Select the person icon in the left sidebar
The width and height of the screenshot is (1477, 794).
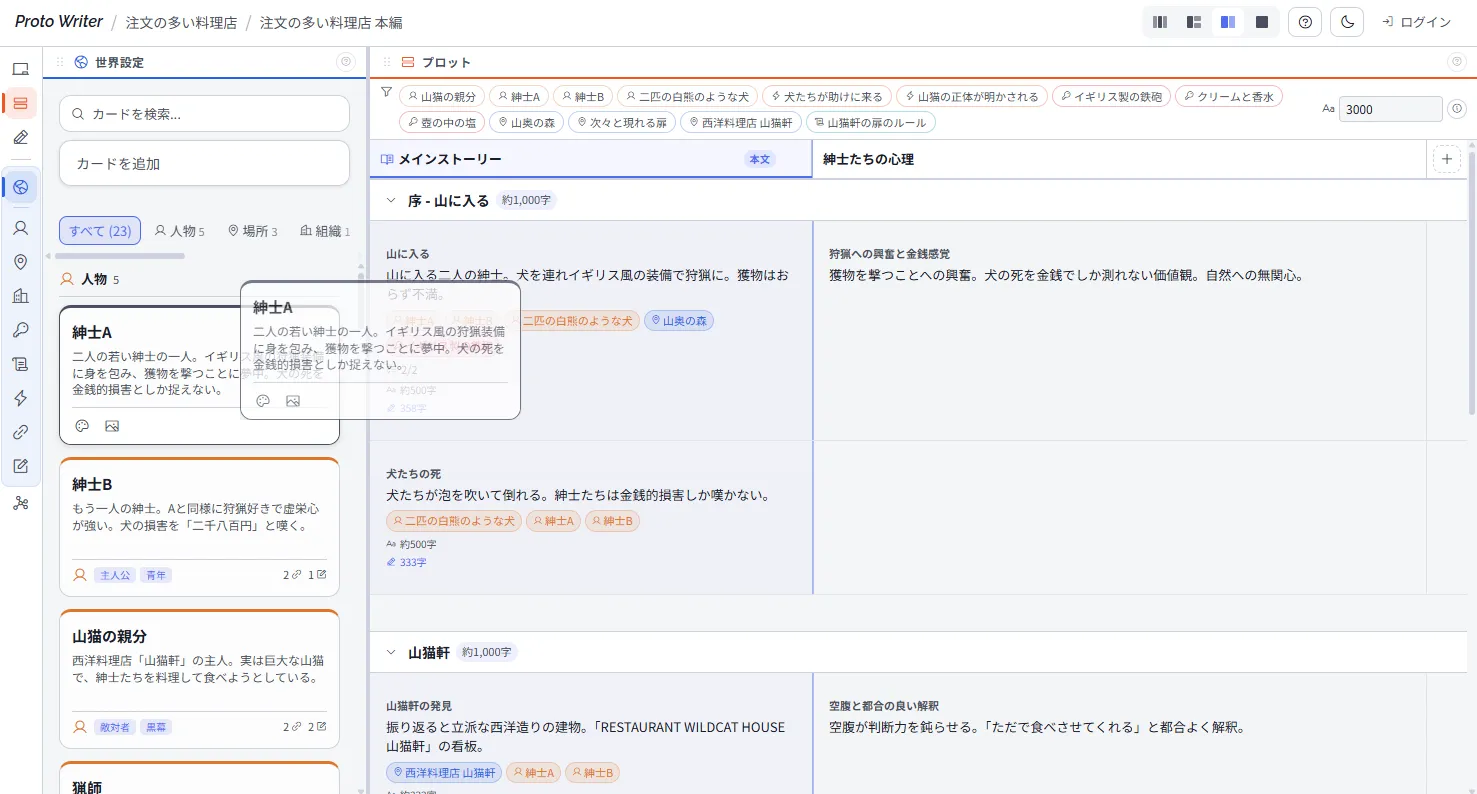(x=21, y=227)
